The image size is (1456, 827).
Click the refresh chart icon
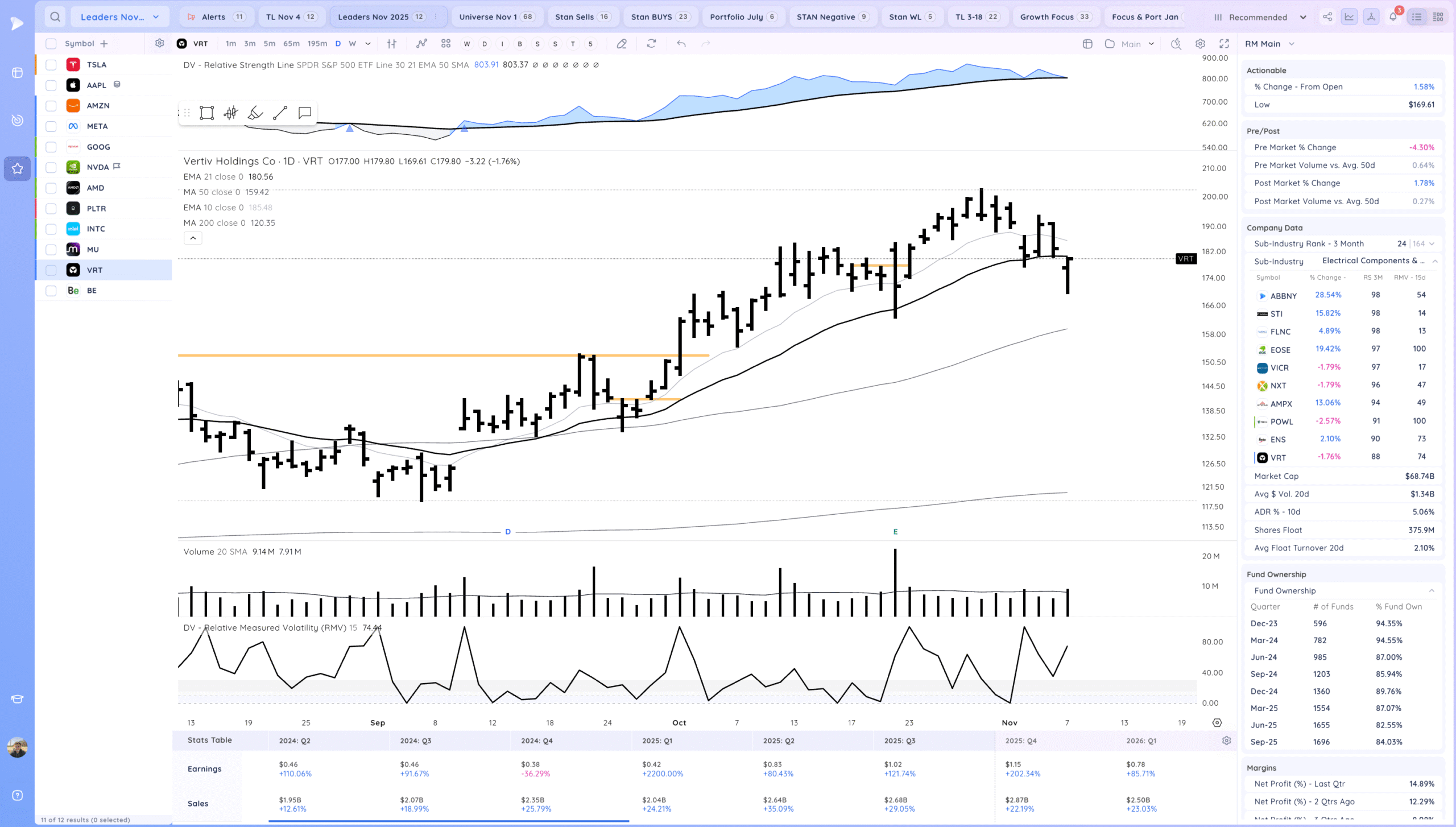(x=651, y=44)
